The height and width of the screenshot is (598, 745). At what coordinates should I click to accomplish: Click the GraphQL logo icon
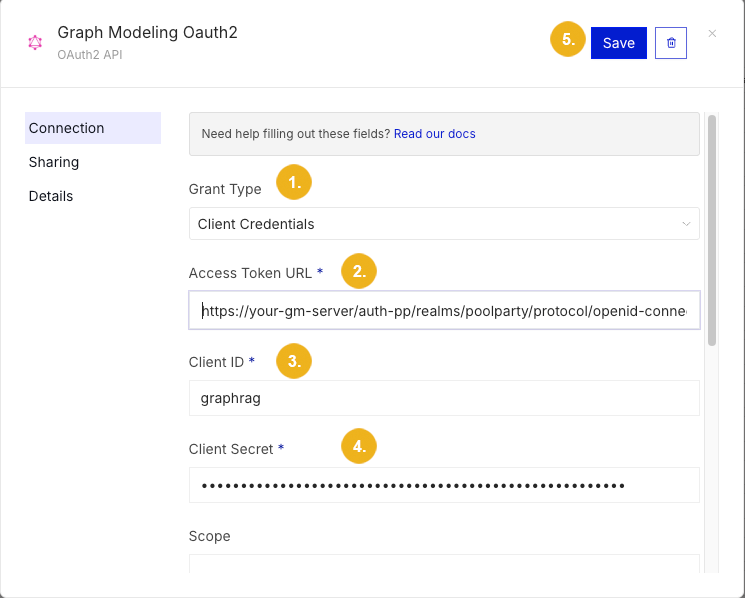pos(35,43)
